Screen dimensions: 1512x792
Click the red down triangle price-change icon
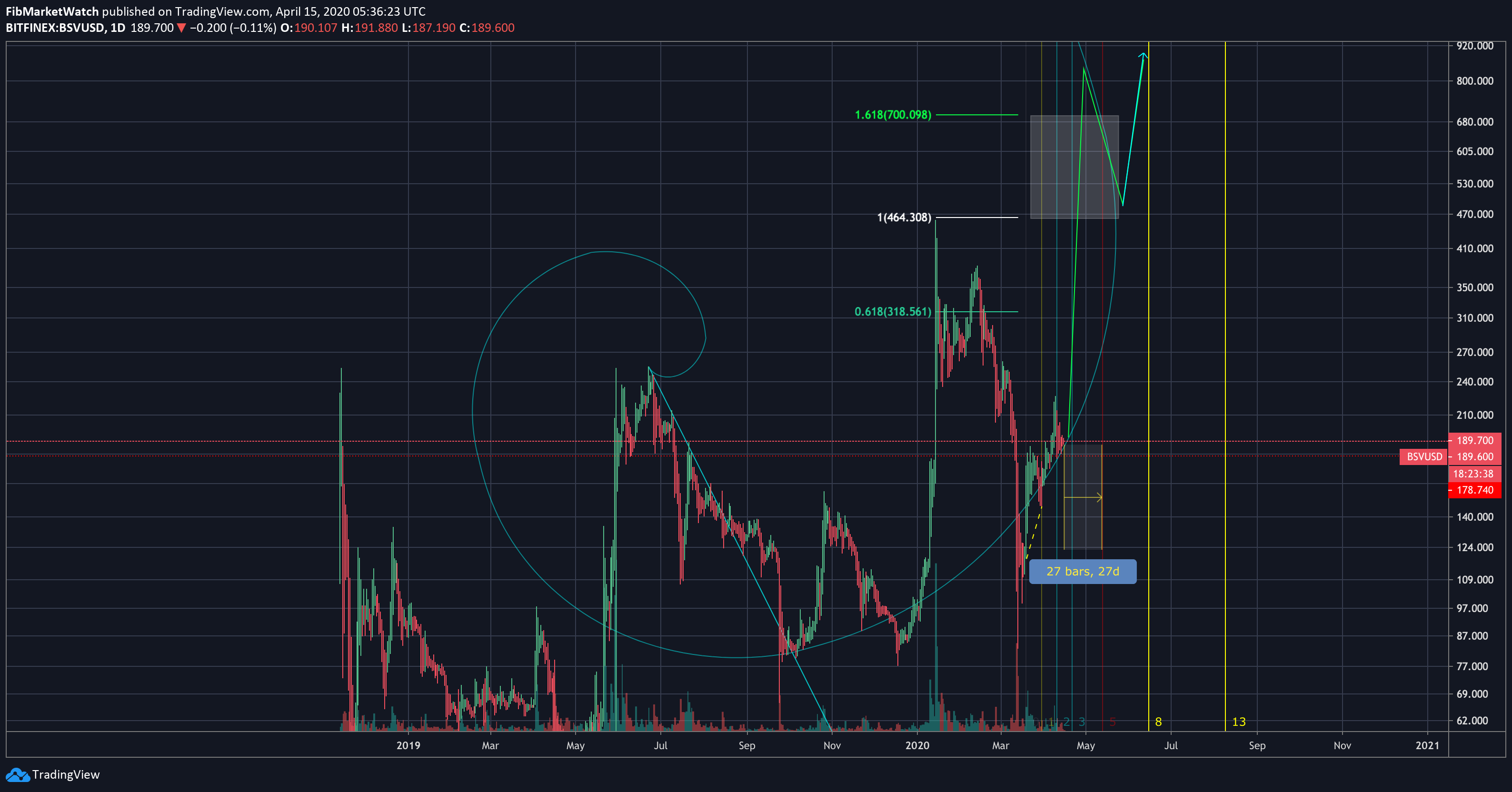pos(181,28)
